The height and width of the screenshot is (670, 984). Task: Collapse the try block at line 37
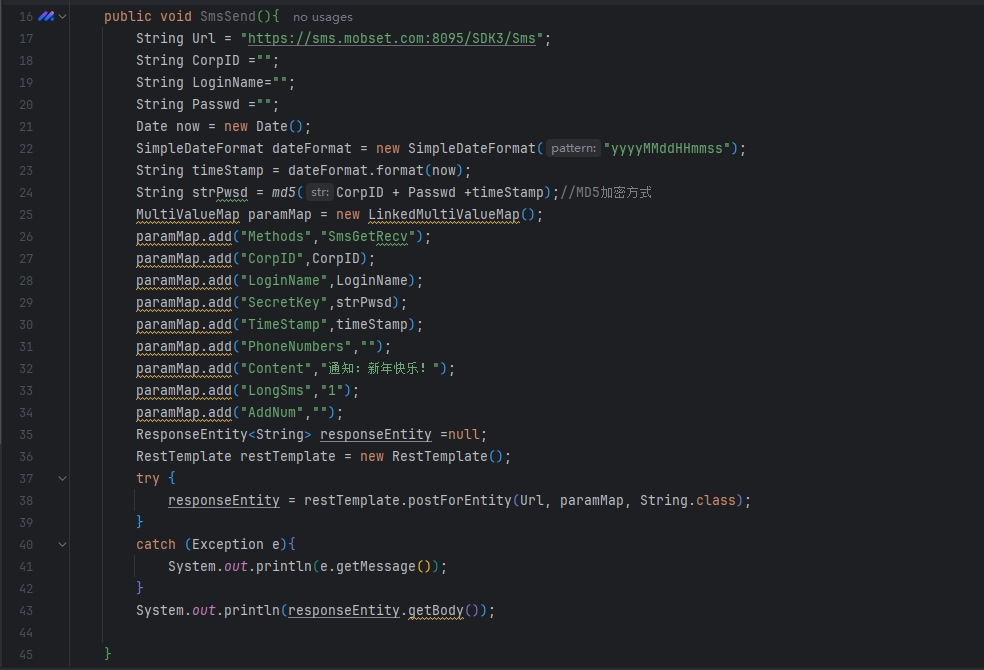[63, 479]
